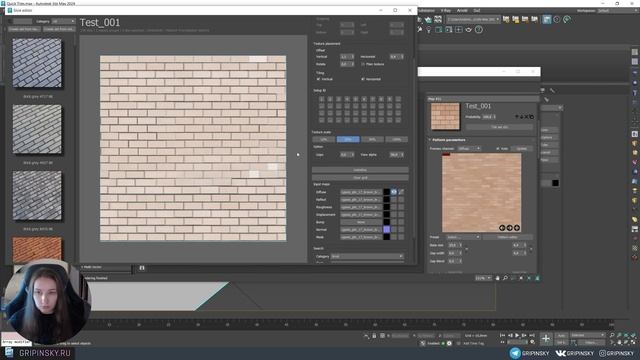Click the eye-shaped icon in second toolbar row
The image size is (640, 360).
tap(469, 30)
